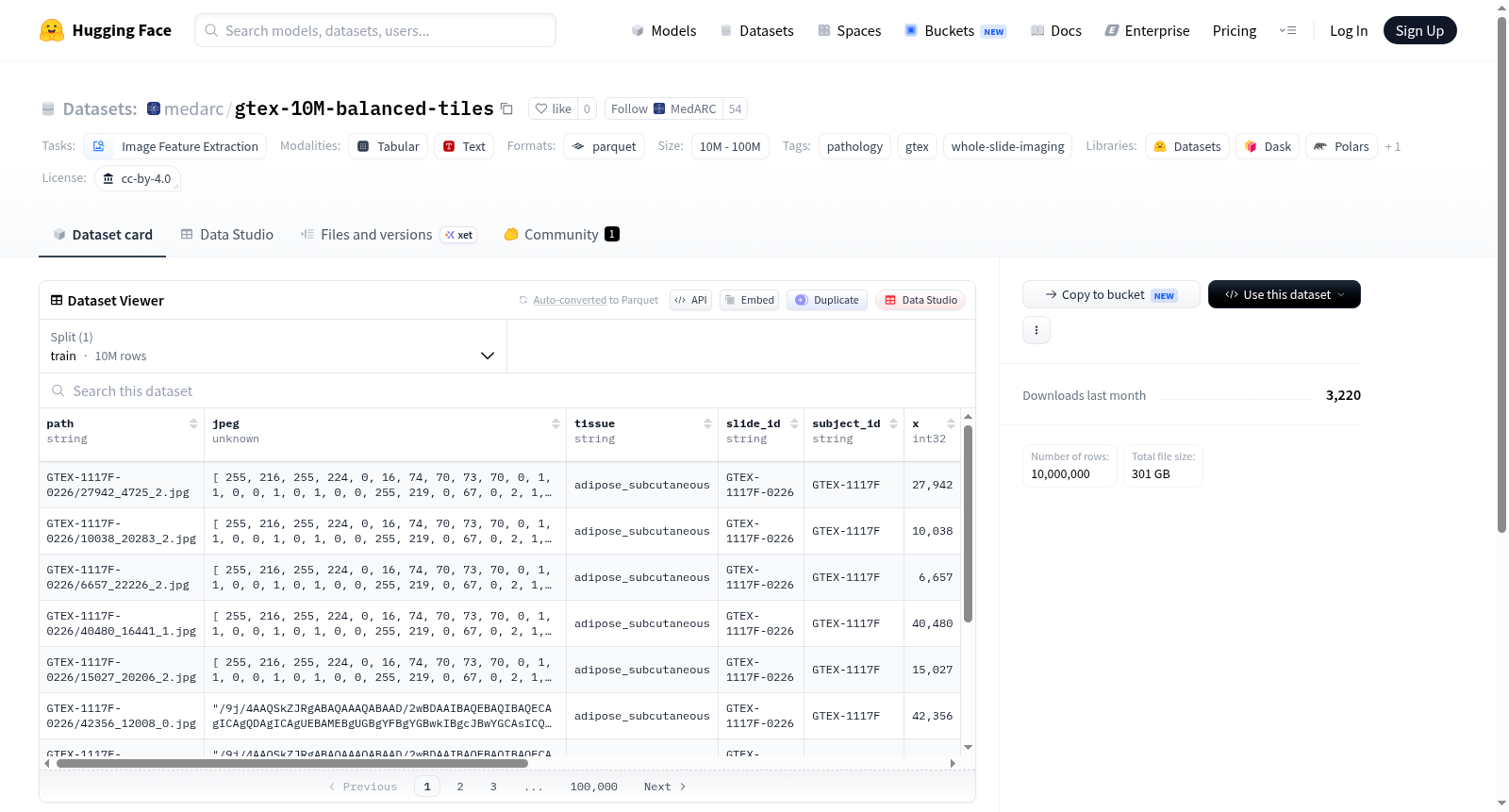Click the dataset viewer horizontal scrollbar
This screenshot has height=812, width=1509.
(x=292, y=763)
